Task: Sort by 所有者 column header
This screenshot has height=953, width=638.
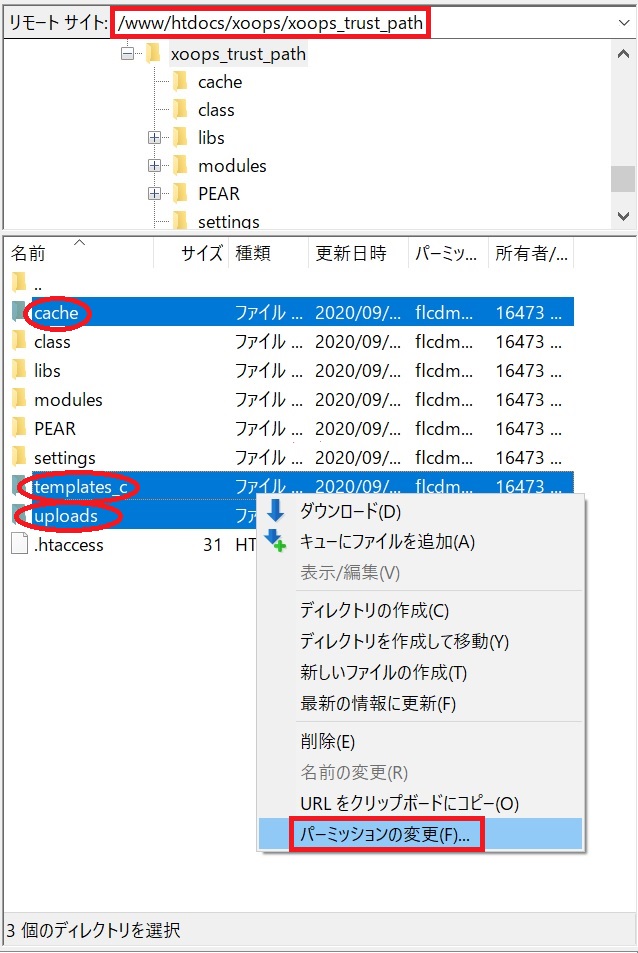Action: point(531,253)
